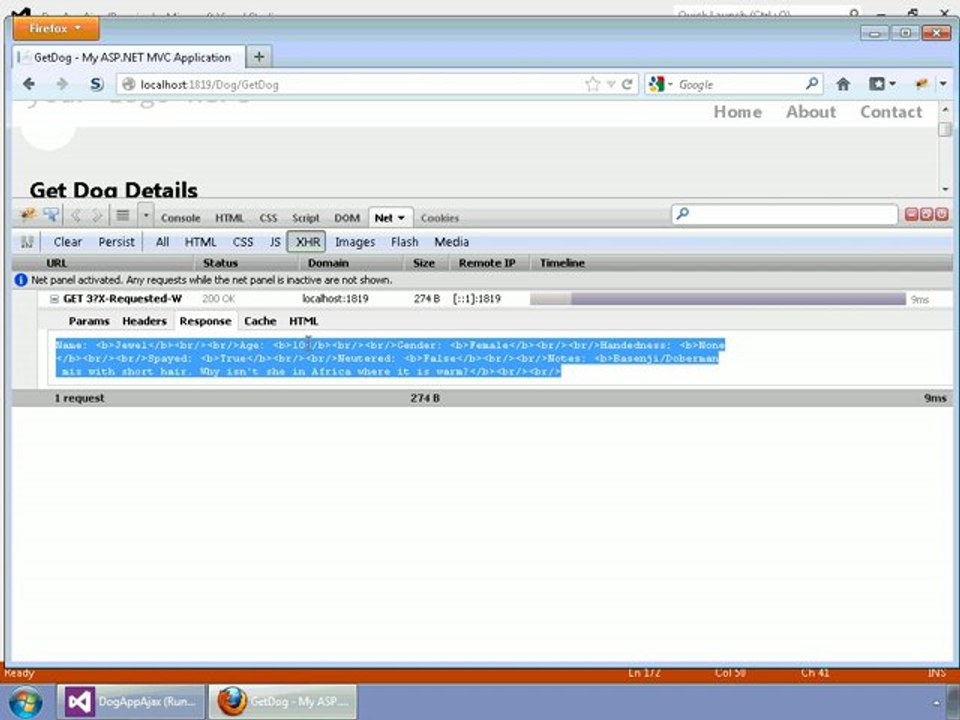
Task: Go back in Firebug panel history
Action: [76, 216]
